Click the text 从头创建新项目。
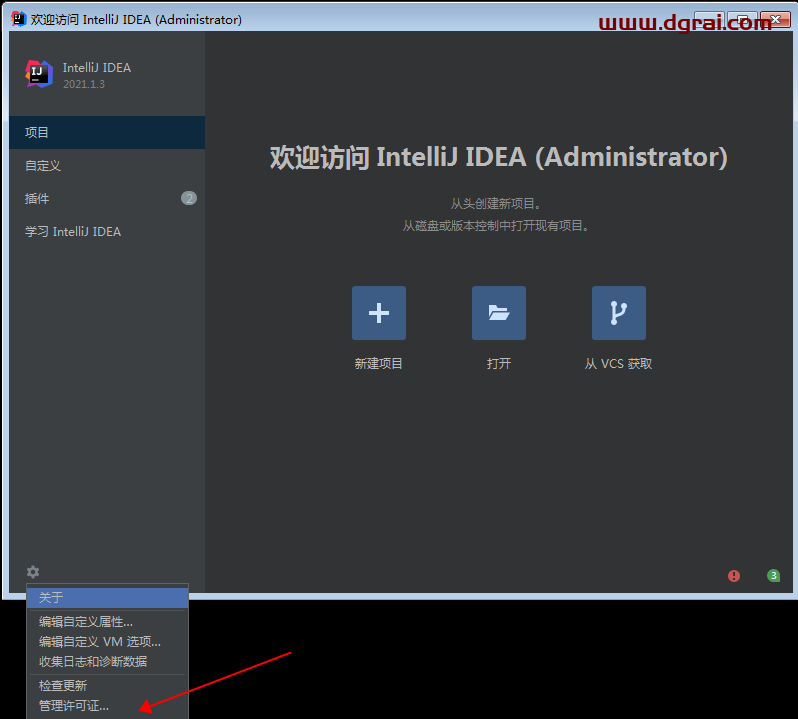The height and width of the screenshot is (719, 798). tap(496, 204)
